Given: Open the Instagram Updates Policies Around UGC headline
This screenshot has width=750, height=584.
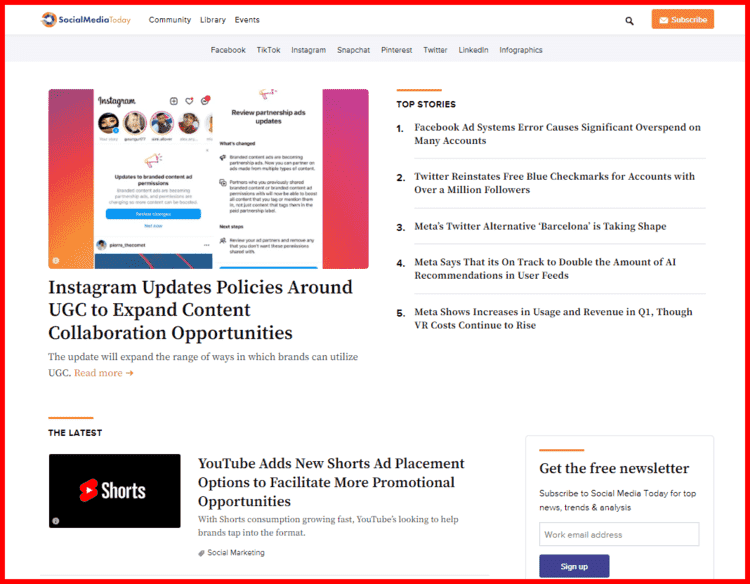Looking at the screenshot, I should [x=200, y=310].
